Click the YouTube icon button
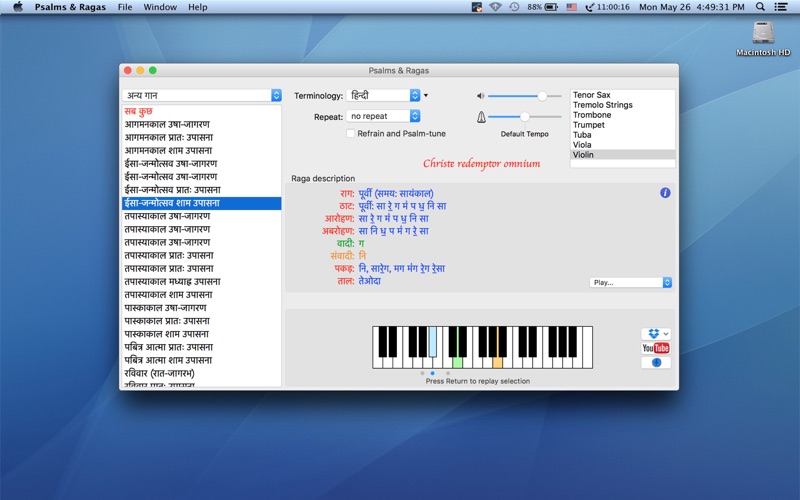 [655, 348]
